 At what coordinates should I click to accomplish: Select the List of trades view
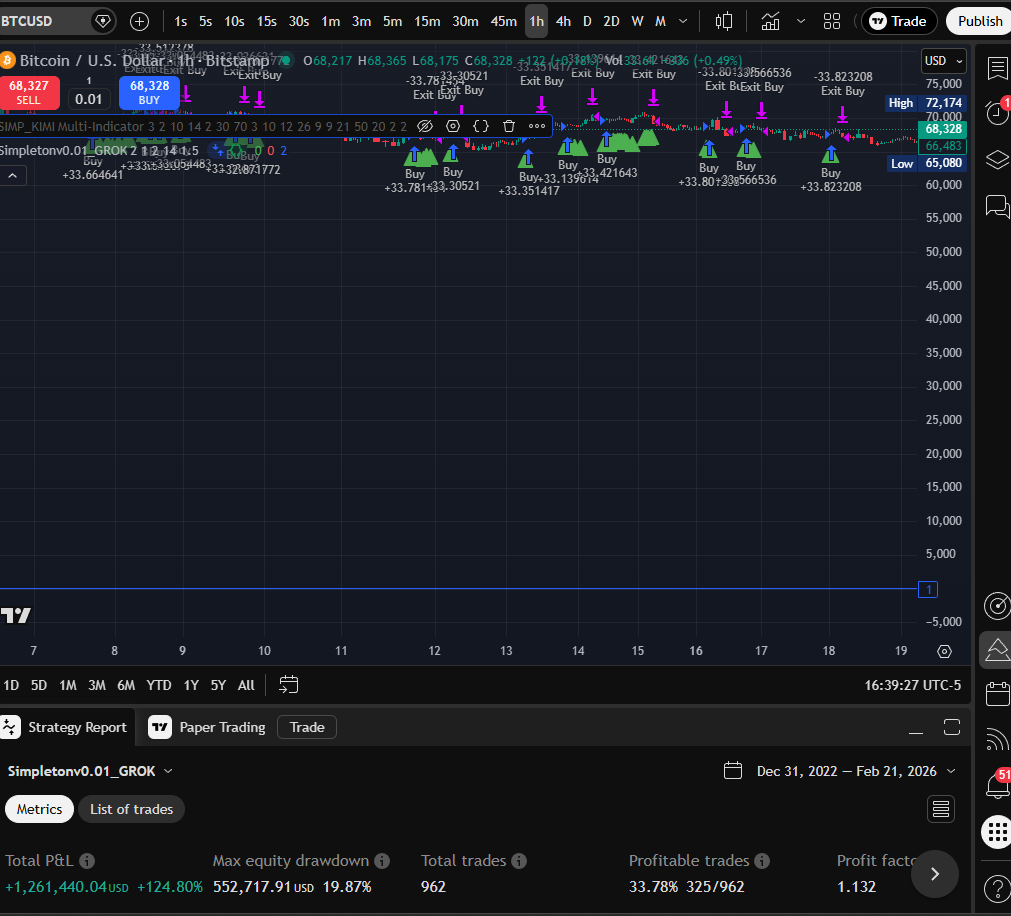coord(131,809)
